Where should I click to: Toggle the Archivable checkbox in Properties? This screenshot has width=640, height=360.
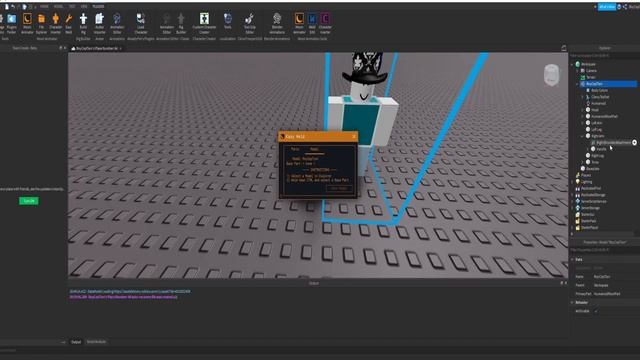tap(596, 311)
